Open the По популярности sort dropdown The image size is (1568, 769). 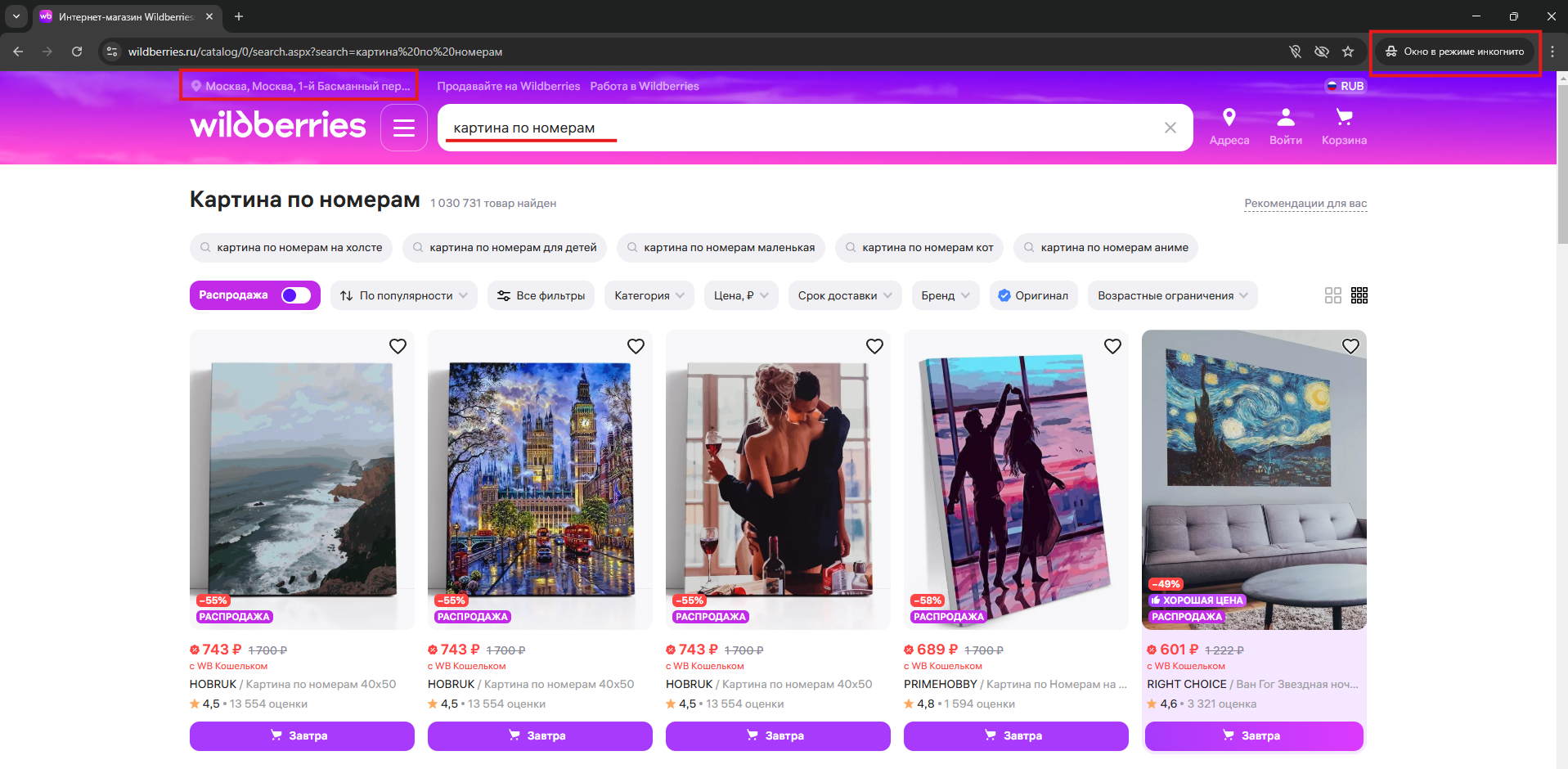(x=405, y=295)
